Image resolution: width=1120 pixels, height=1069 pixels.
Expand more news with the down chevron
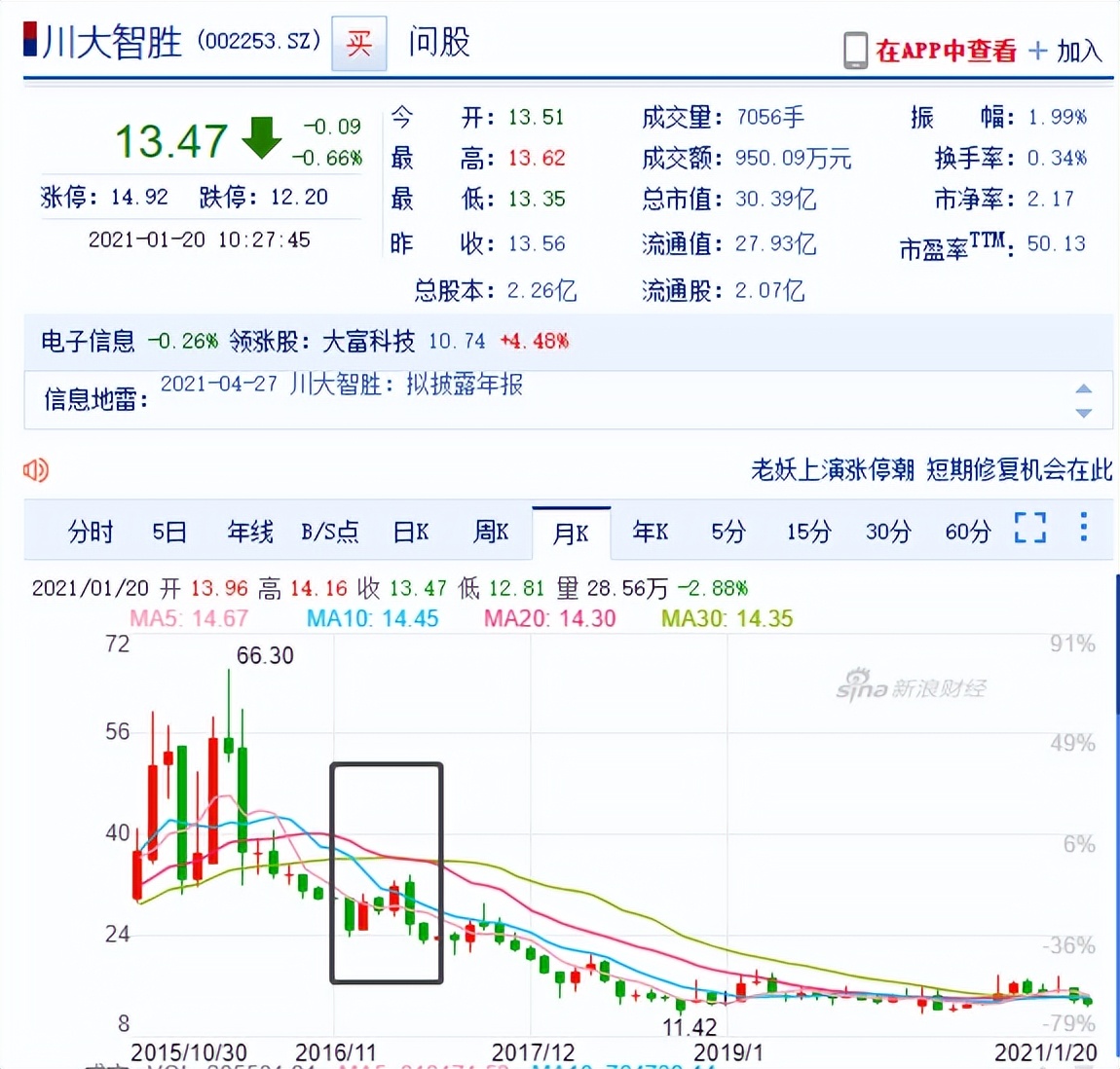pyautogui.click(x=1083, y=415)
